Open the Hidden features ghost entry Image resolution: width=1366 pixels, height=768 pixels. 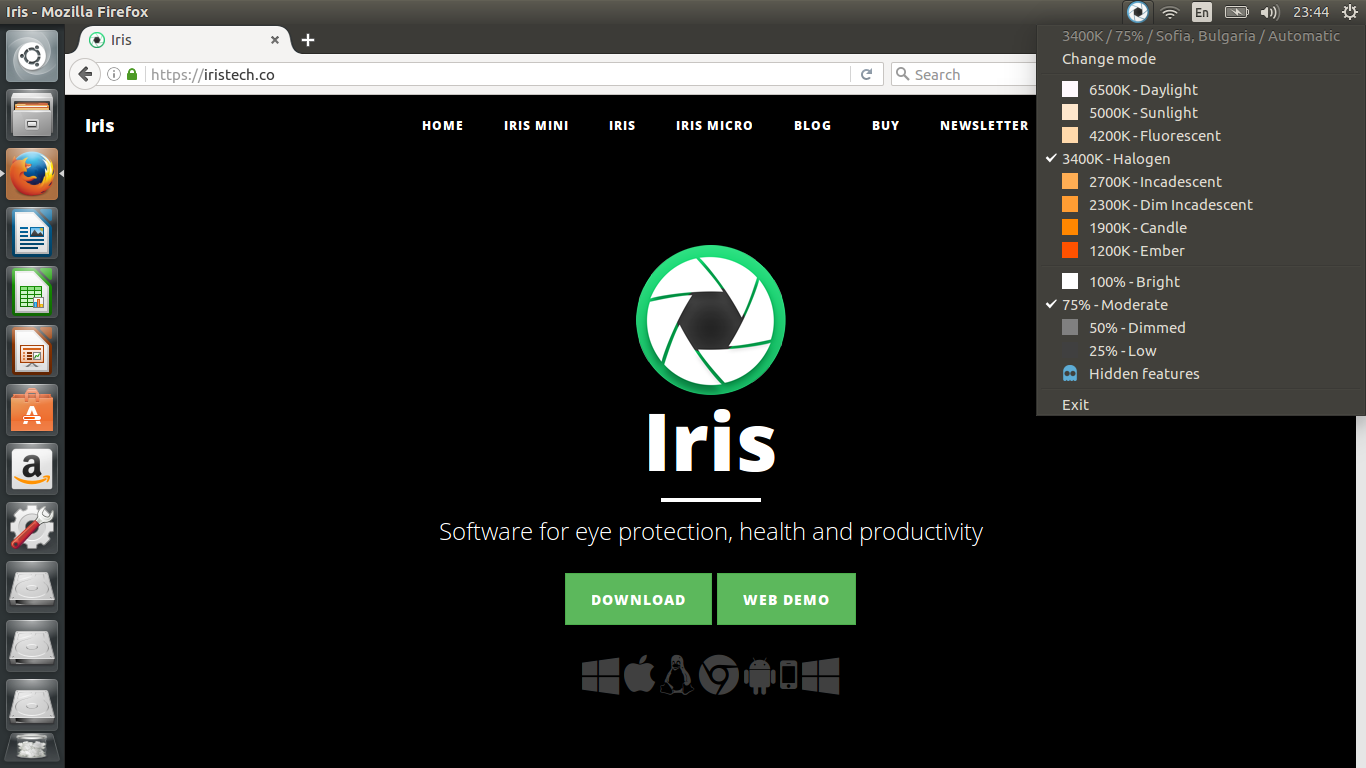coord(1201,374)
